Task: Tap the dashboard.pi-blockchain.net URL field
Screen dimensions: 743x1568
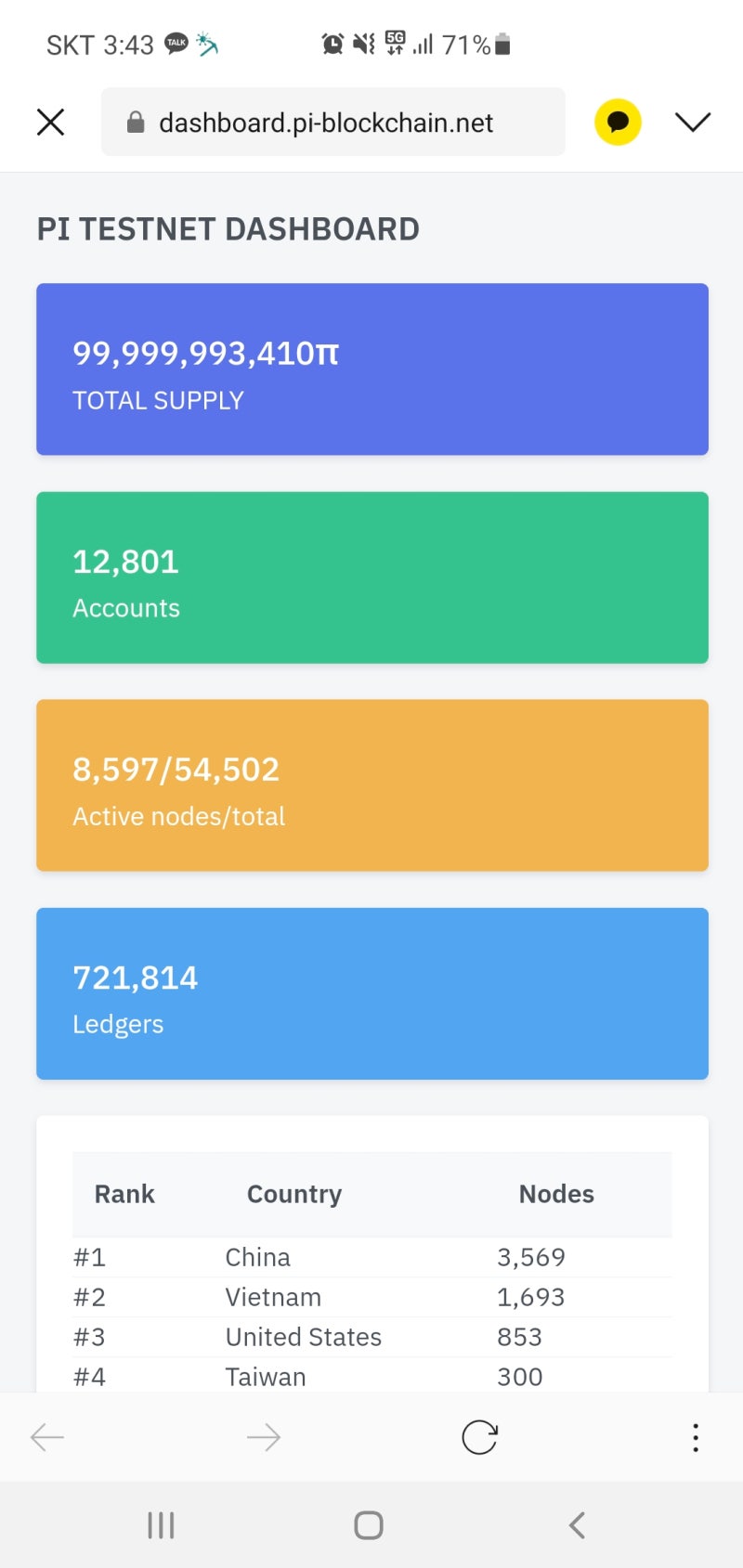Action: [x=326, y=123]
